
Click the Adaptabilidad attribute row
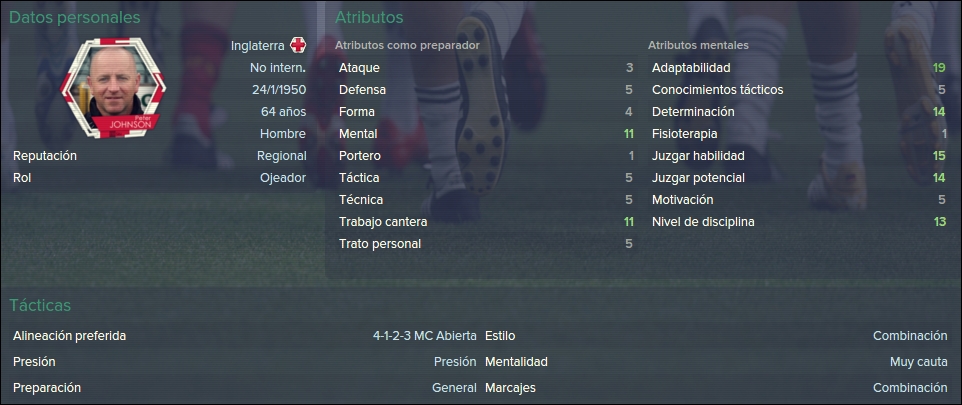(x=798, y=68)
